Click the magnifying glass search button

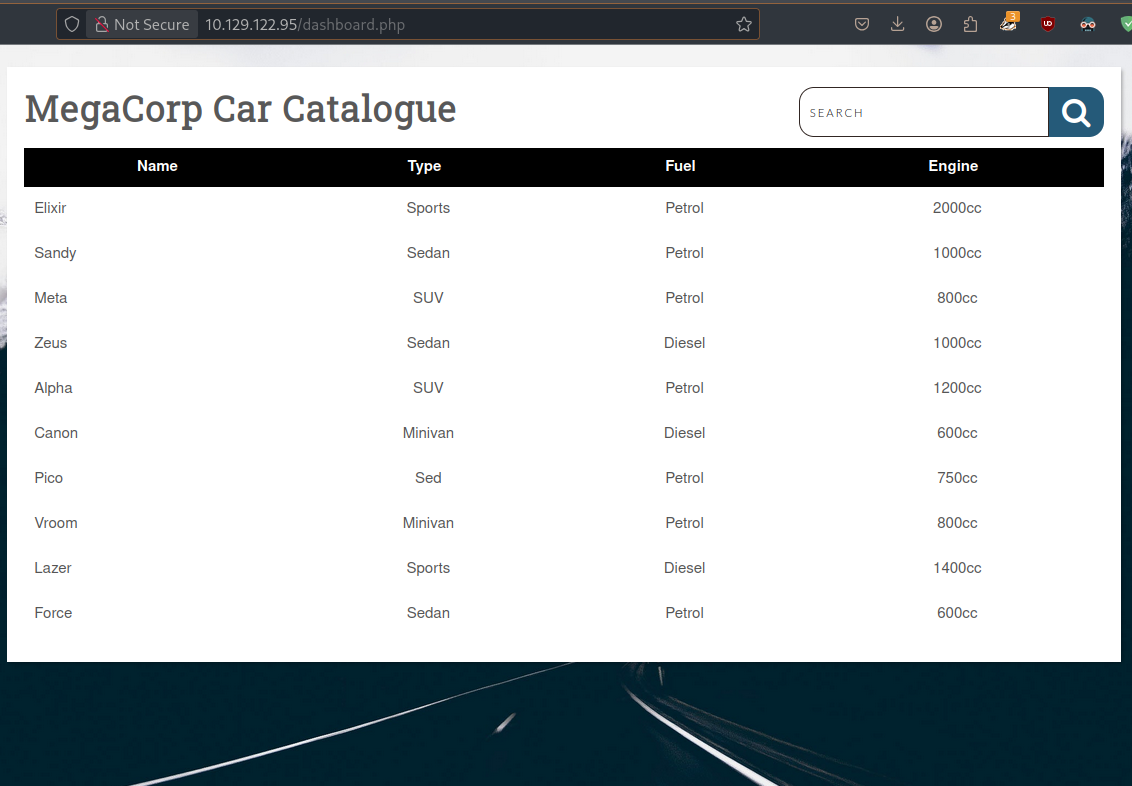1076,112
